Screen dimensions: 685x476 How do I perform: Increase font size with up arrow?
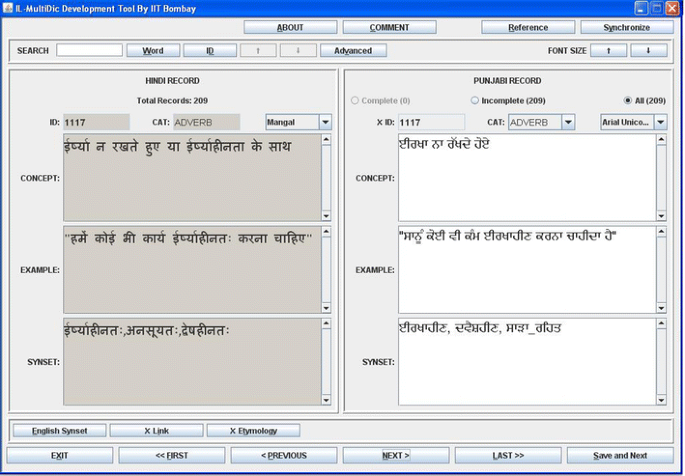point(608,50)
